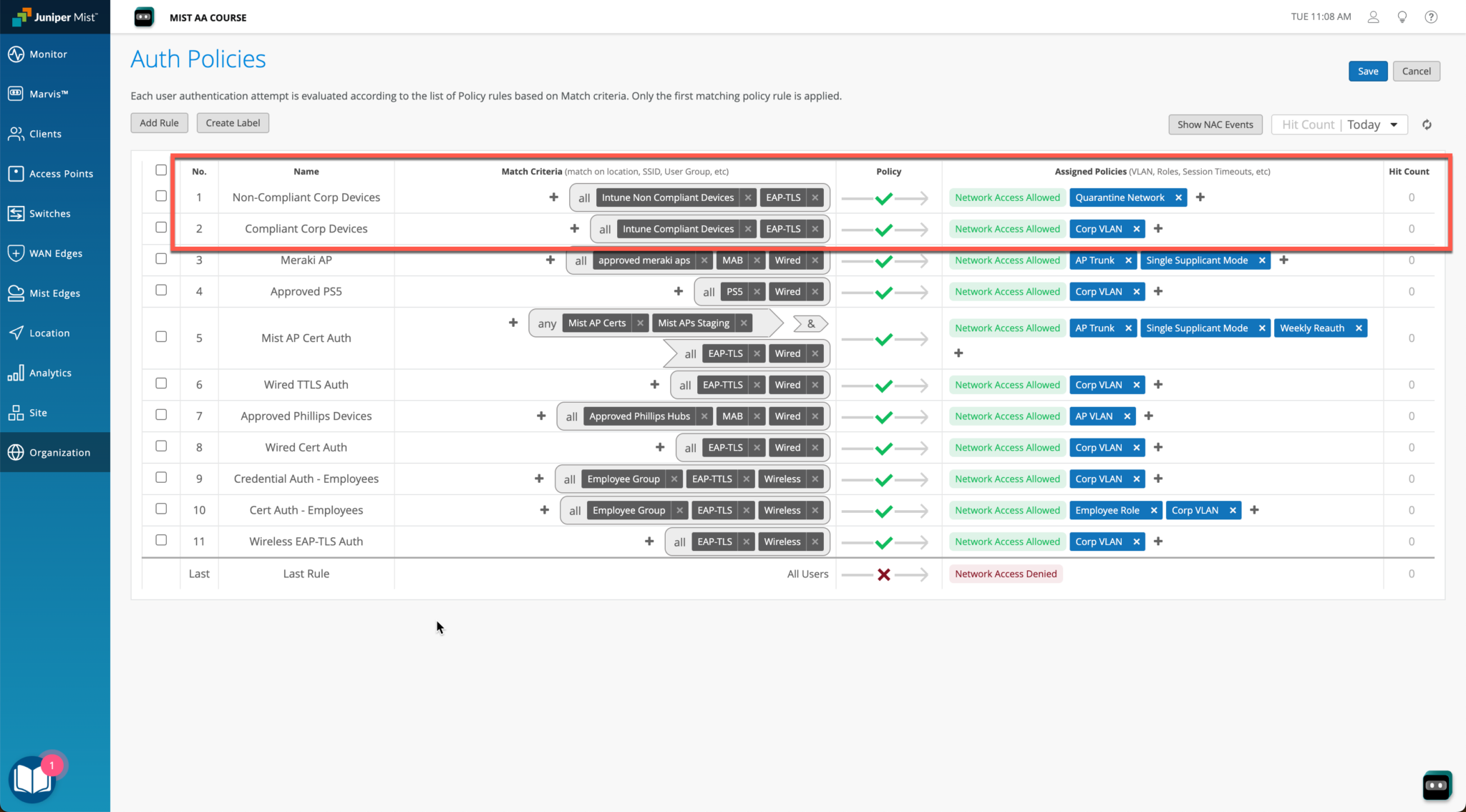1466x812 pixels.
Task: Open the Access Points section in sidebar
Action: pos(61,173)
